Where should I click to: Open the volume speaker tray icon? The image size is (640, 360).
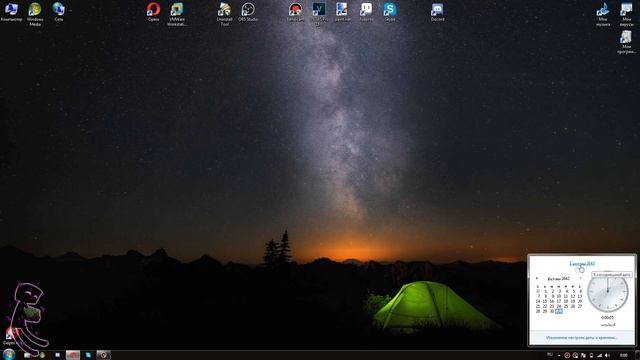click(x=607, y=356)
